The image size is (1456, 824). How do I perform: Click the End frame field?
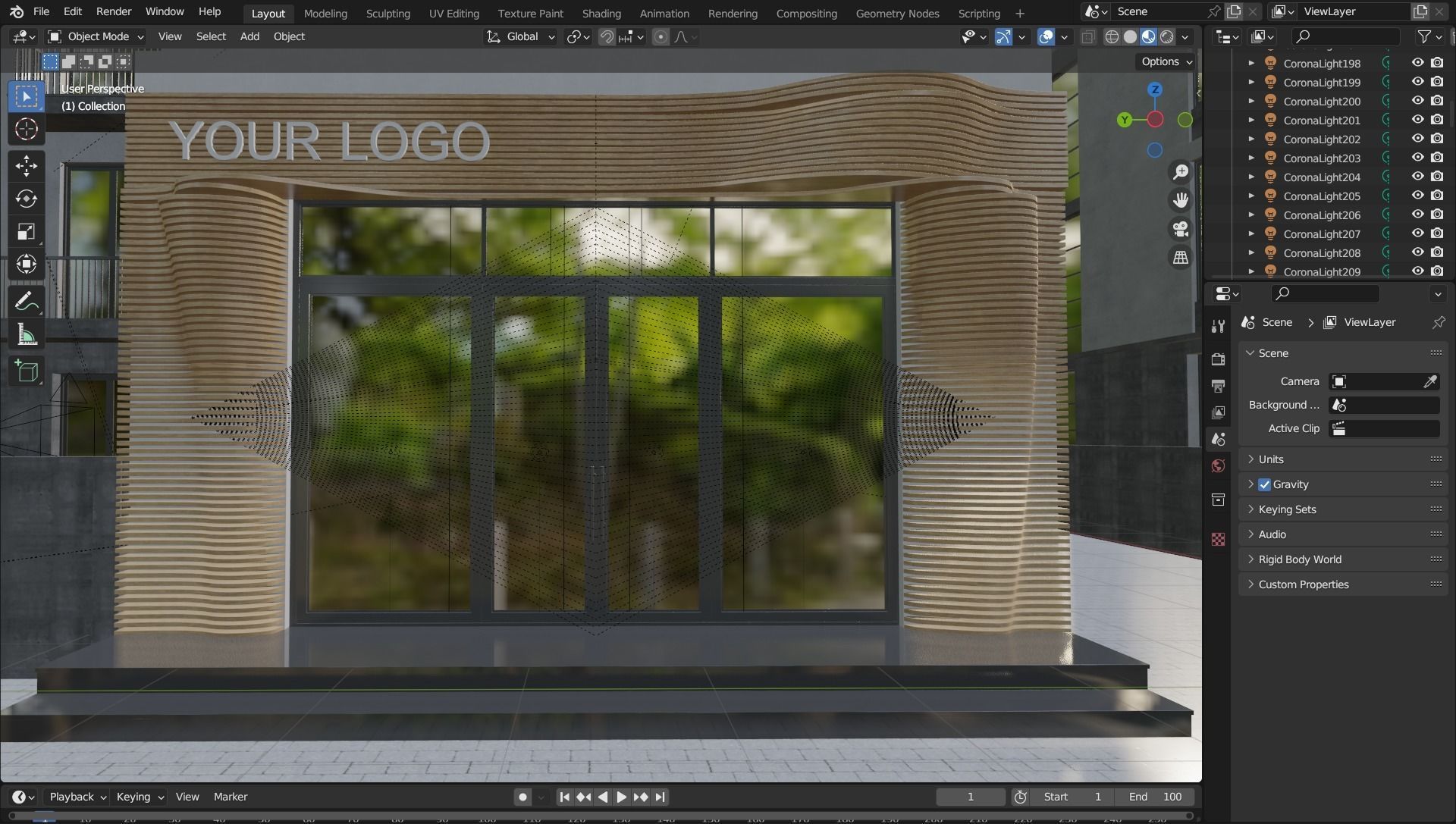click(1155, 797)
